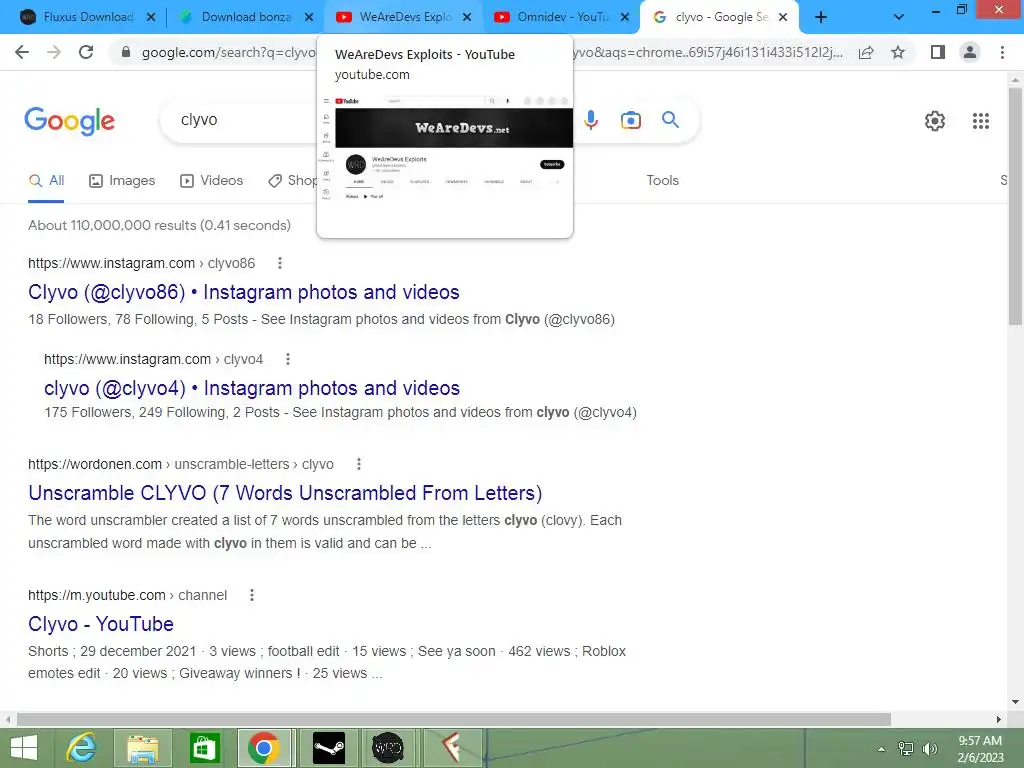
Task: Open Steam from the taskbar
Action: (328, 748)
